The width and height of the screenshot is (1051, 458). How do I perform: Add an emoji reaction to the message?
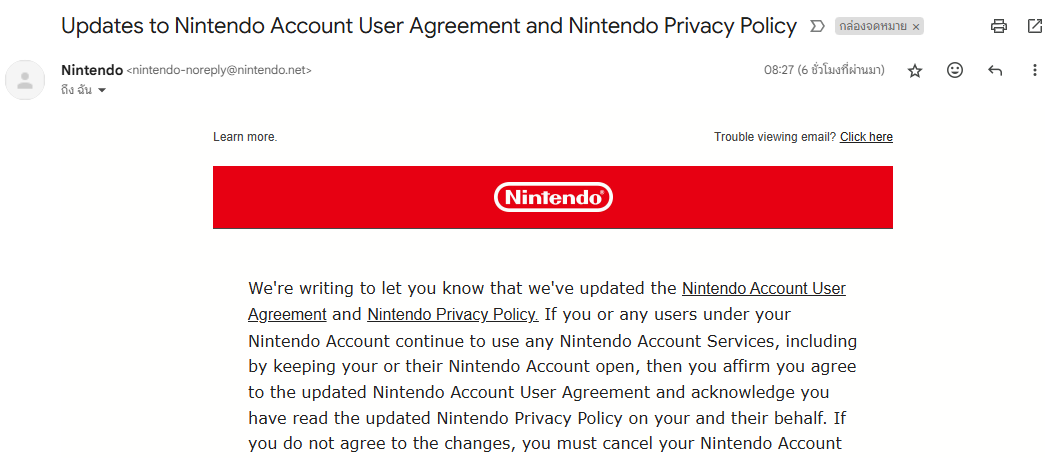pyautogui.click(x=954, y=70)
